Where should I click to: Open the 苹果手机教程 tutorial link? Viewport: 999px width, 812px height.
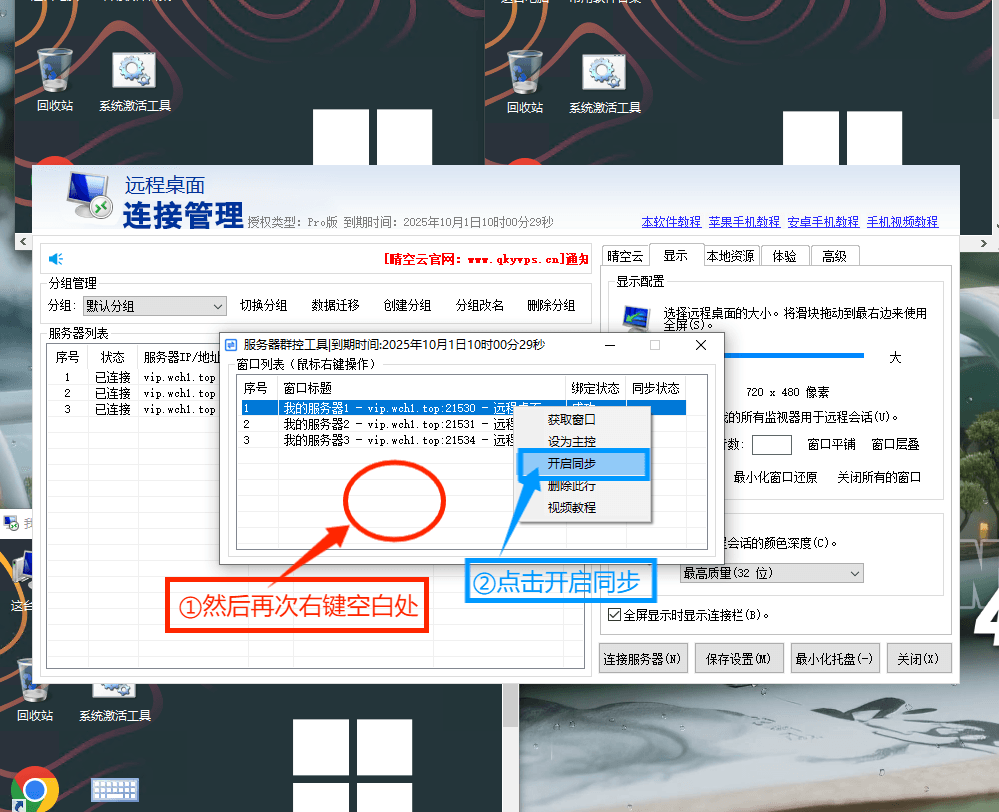pyautogui.click(x=744, y=222)
